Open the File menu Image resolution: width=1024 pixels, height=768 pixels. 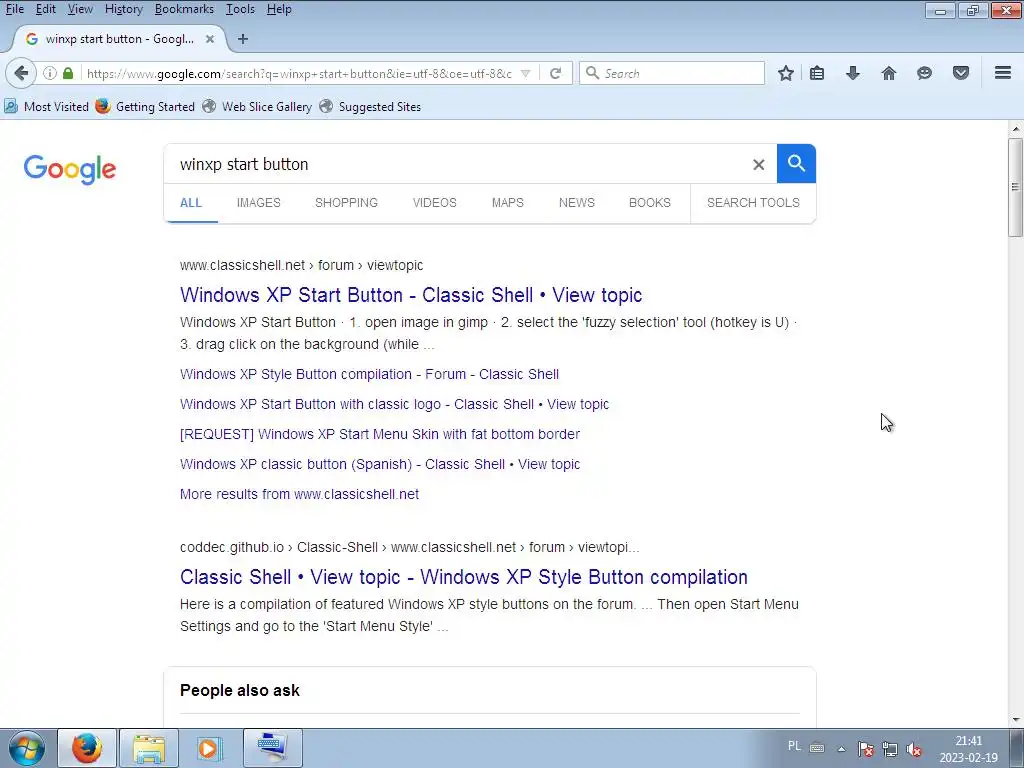pyautogui.click(x=14, y=9)
